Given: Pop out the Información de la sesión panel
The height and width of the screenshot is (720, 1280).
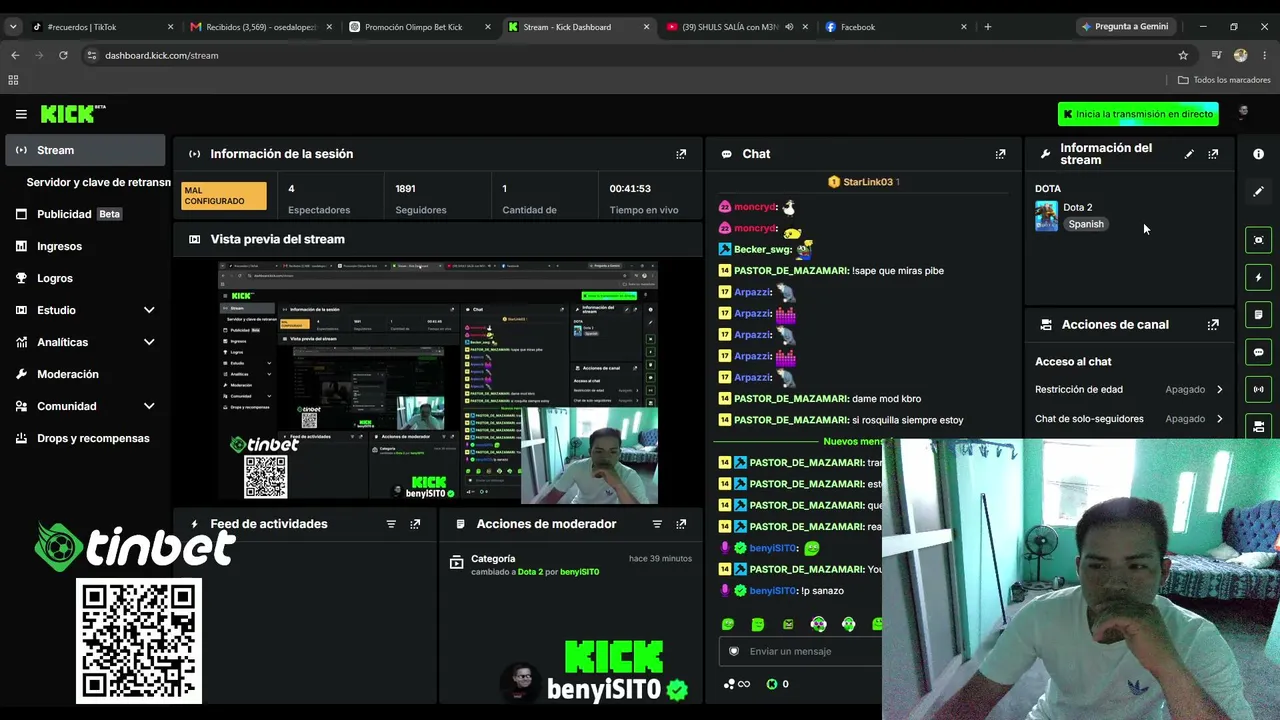Looking at the screenshot, I should (681, 154).
